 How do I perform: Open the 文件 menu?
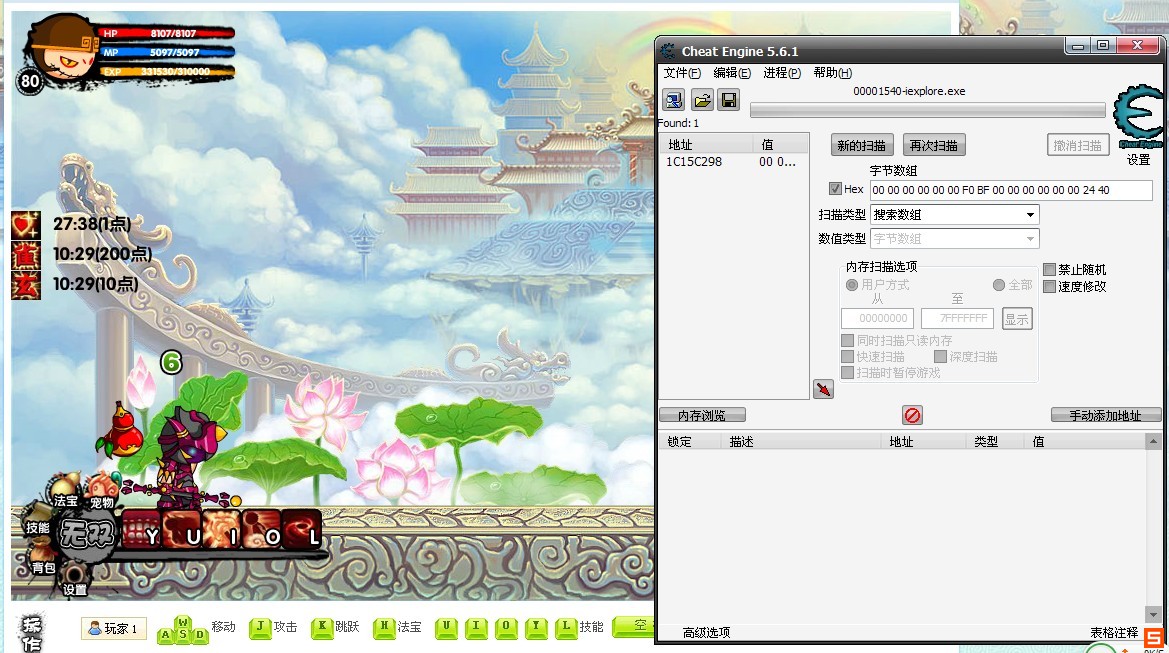click(681, 72)
